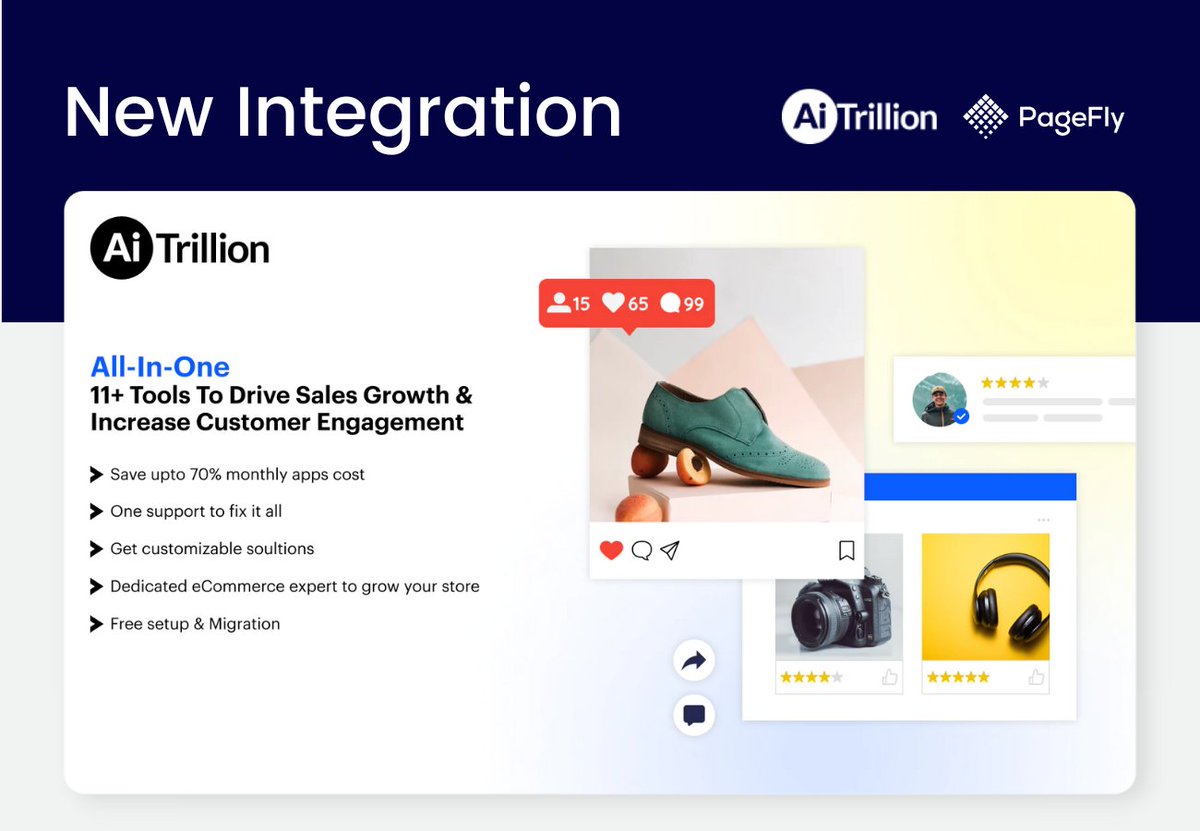Click the PageFly logo in the header

pos(1043,118)
